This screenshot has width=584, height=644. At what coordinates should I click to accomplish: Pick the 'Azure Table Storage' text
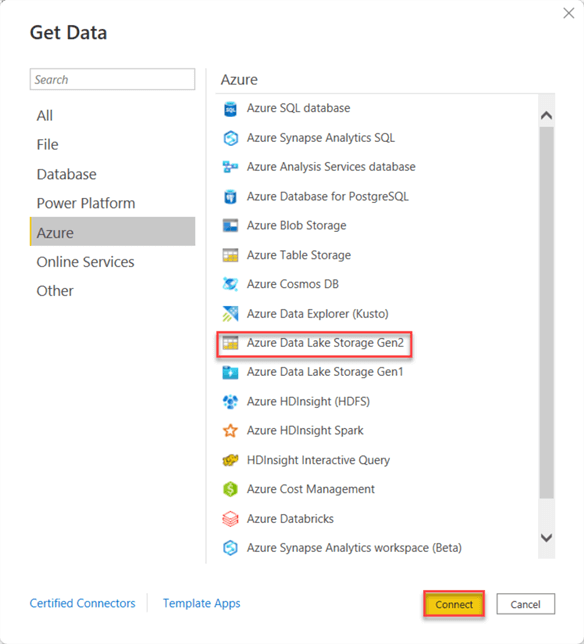click(x=299, y=255)
